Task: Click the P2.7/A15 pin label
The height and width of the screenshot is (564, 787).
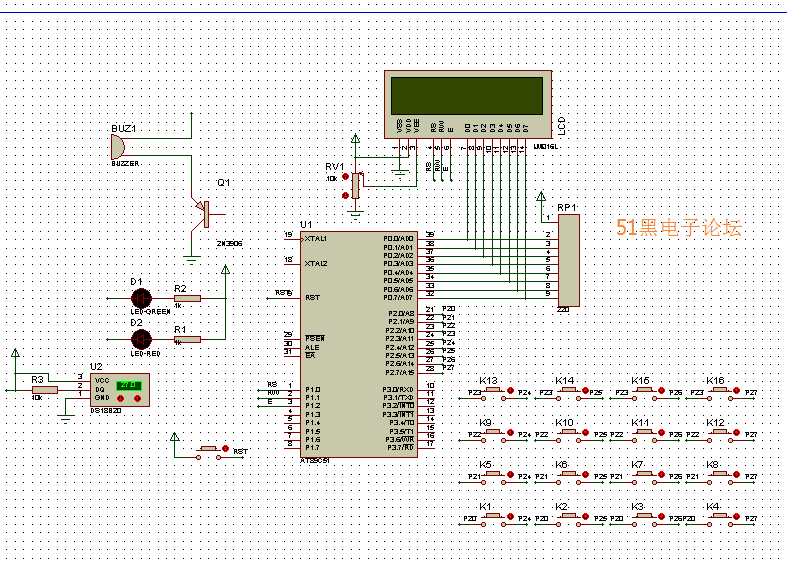Action: [x=400, y=373]
